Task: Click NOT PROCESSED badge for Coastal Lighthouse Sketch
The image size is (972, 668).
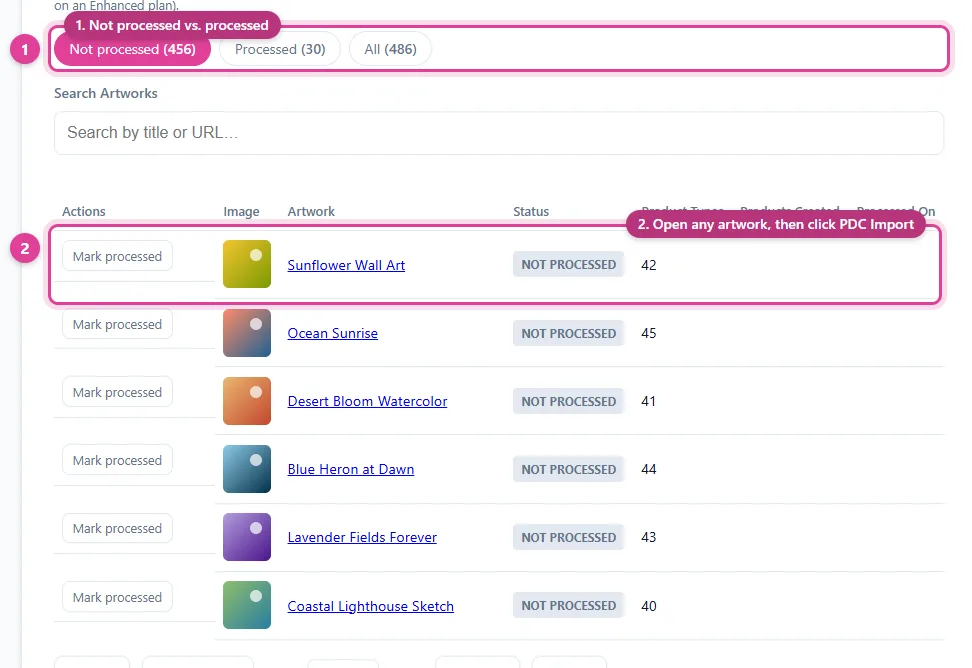Action: point(568,605)
